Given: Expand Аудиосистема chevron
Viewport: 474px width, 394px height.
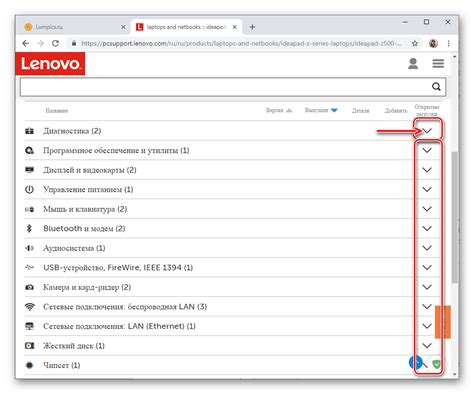Looking at the screenshot, I should pyautogui.click(x=427, y=248).
